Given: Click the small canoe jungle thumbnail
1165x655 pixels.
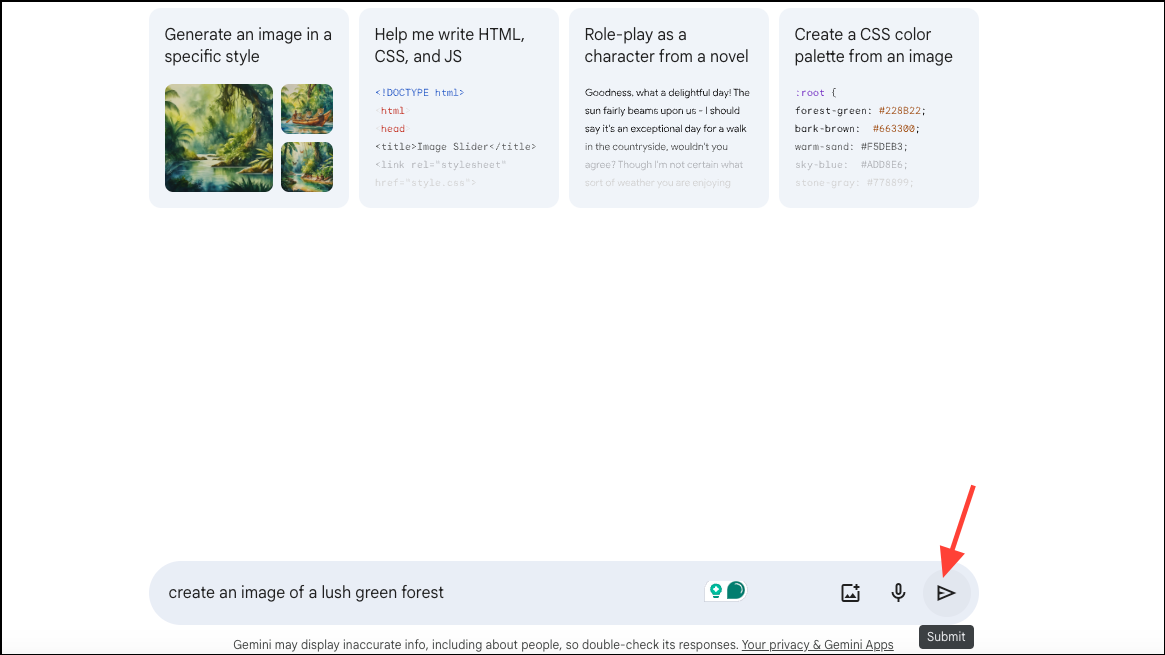Looking at the screenshot, I should (x=307, y=109).
